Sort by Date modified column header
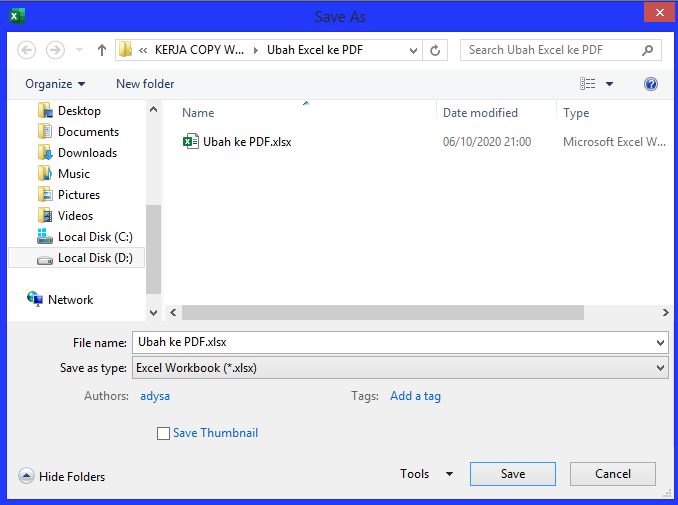Viewport: 678px width, 505px height. tap(480, 113)
